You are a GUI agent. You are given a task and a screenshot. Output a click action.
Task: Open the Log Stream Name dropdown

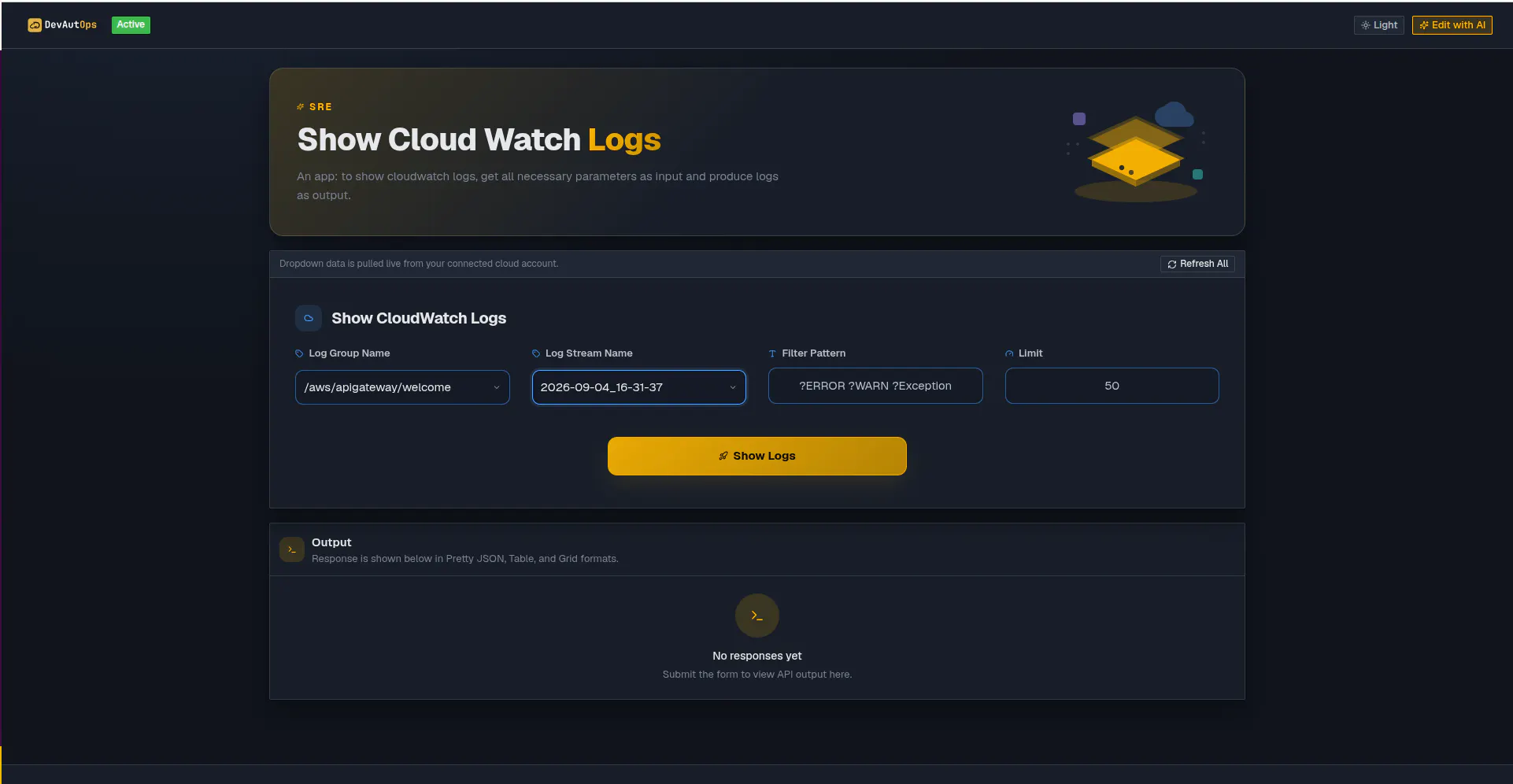[638, 387]
